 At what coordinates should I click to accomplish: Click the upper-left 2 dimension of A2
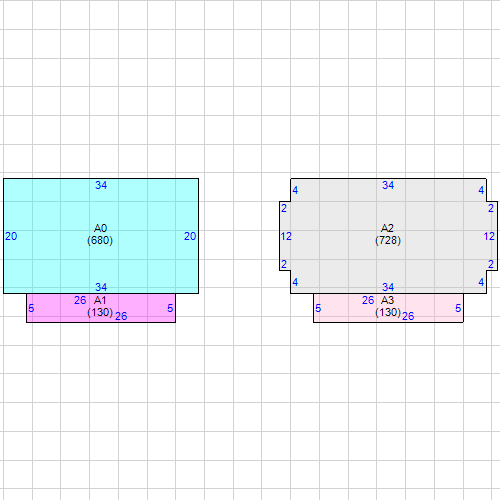pyautogui.click(x=284, y=208)
